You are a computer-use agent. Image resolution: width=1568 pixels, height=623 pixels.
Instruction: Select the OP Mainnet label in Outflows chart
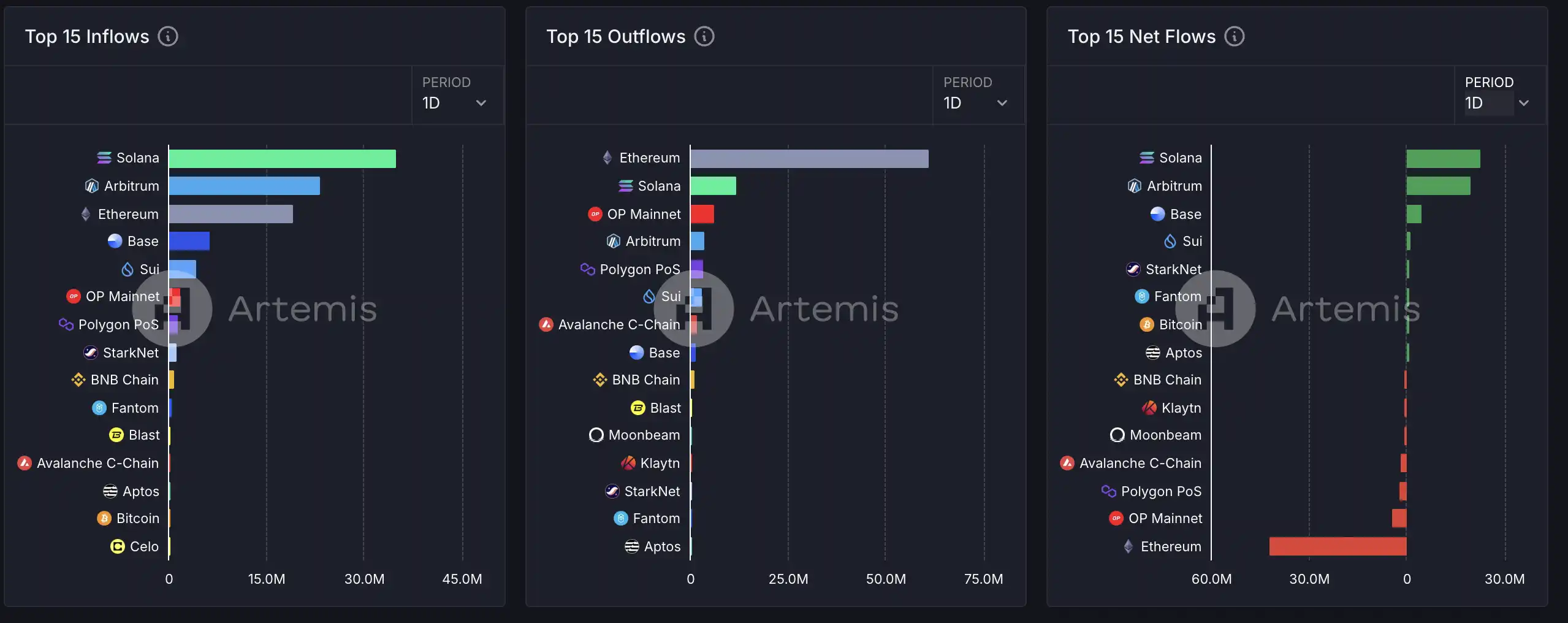point(644,214)
